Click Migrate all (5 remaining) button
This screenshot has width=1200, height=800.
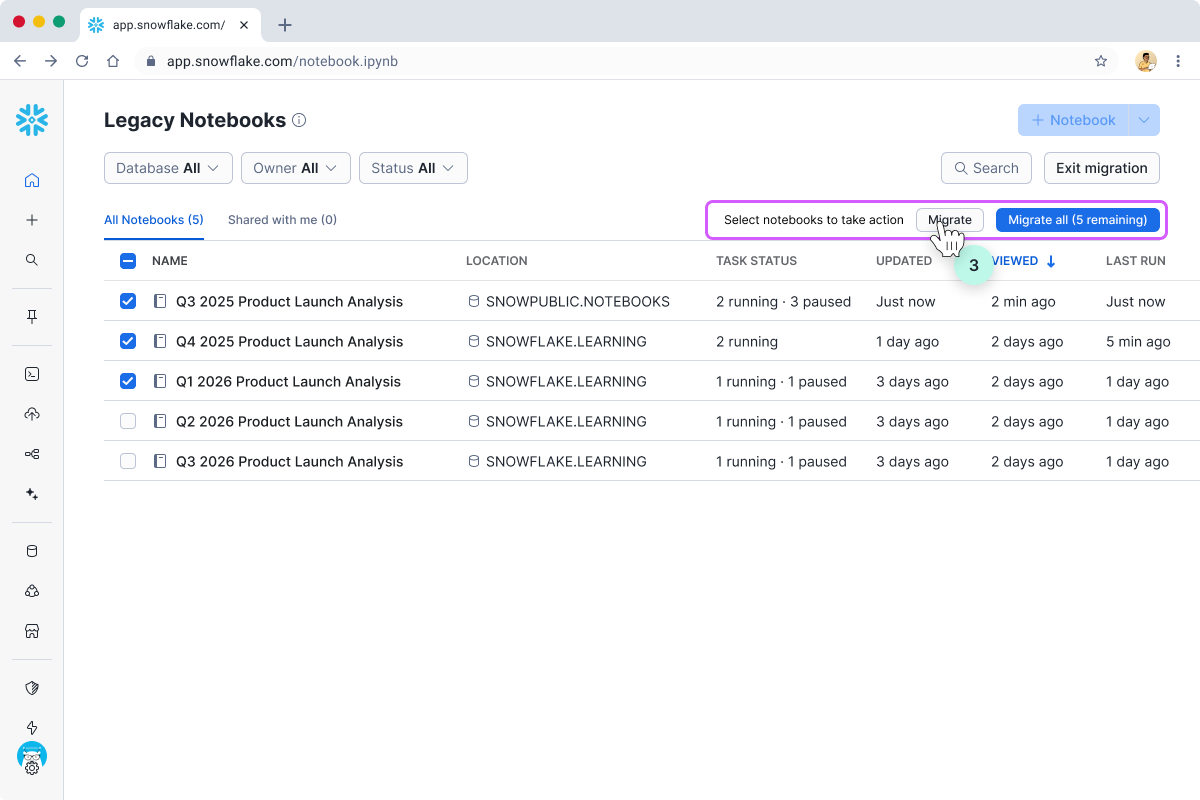1078,220
